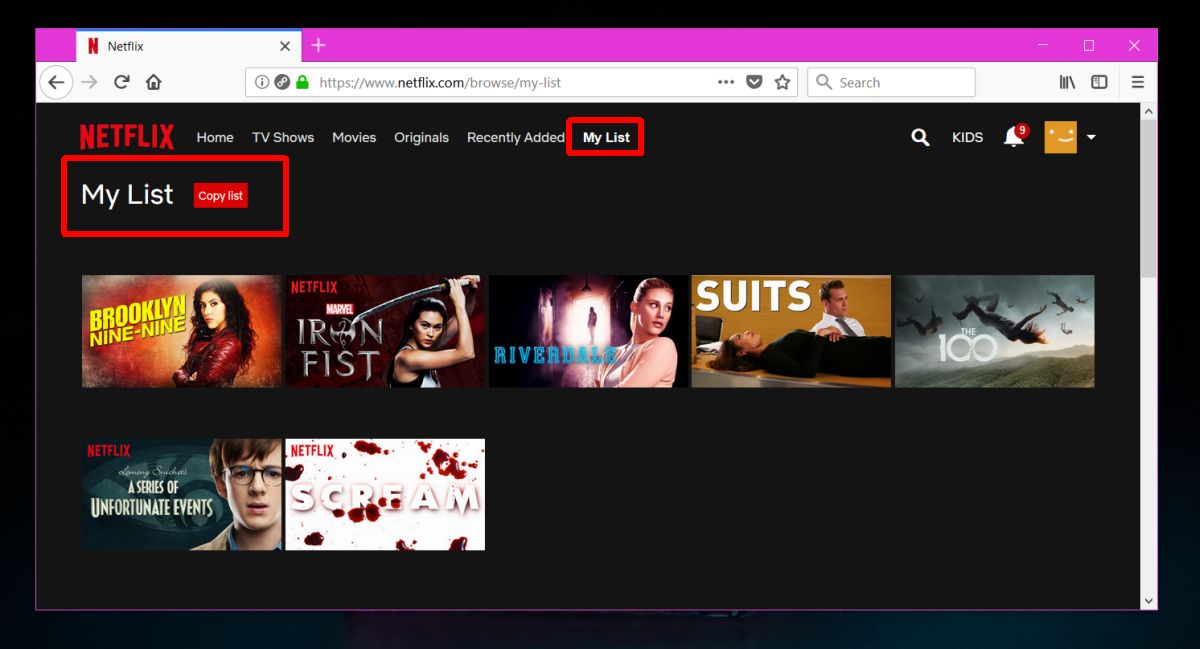Image resolution: width=1200 pixels, height=649 pixels.
Task: Open A Series of Unfortunate Events thumbnail
Action: pyautogui.click(x=182, y=494)
